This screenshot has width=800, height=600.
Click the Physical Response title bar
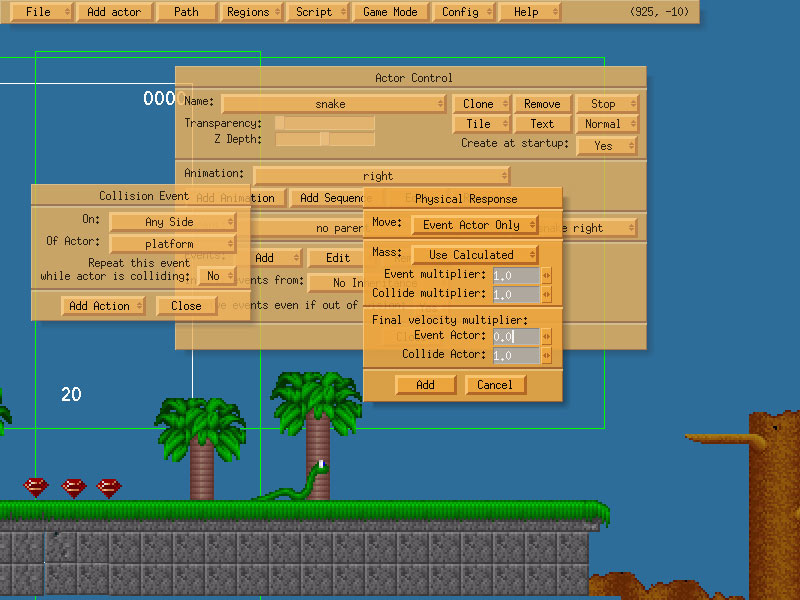(x=463, y=198)
